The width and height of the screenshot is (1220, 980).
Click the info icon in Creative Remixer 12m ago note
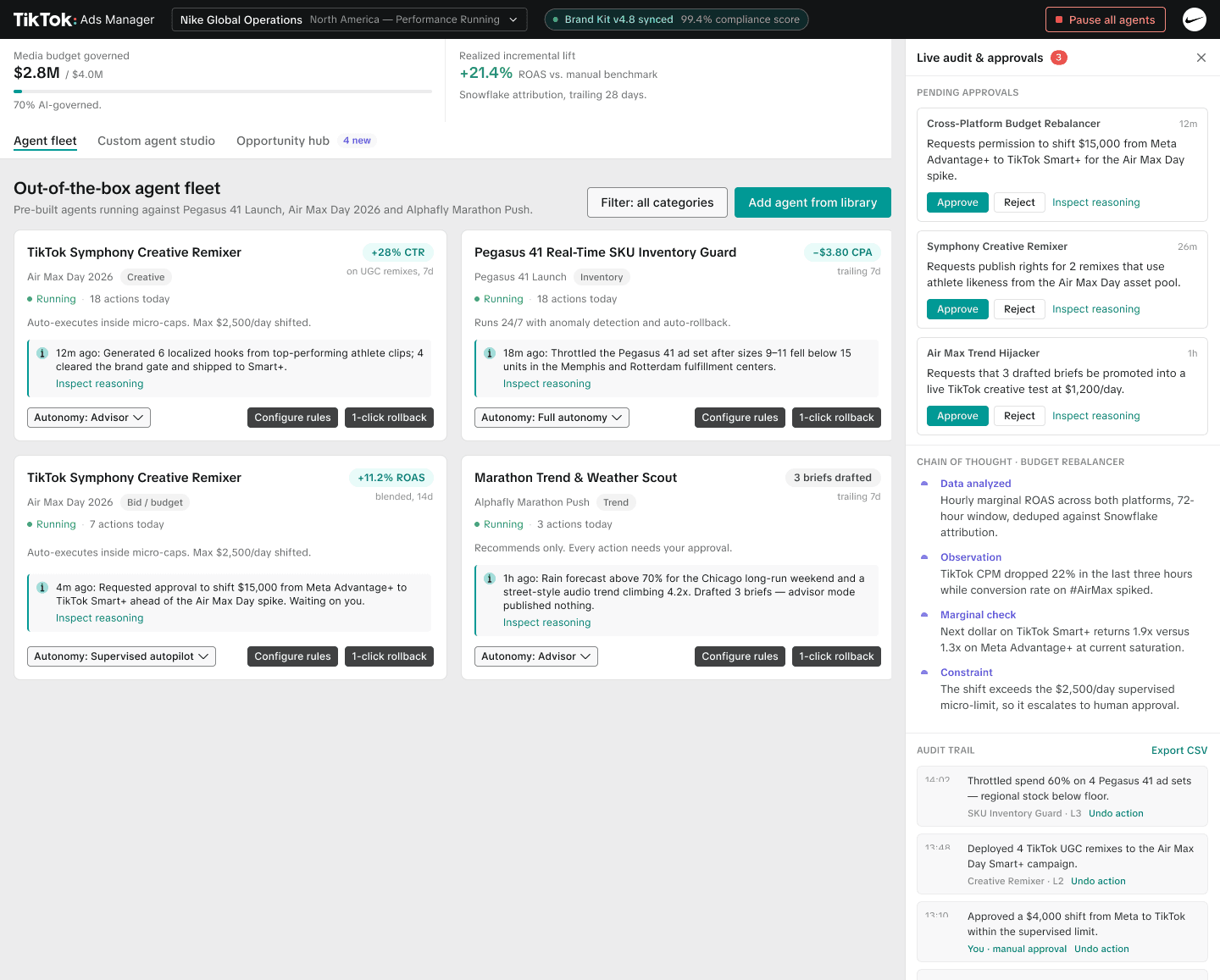tap(42, 353)
